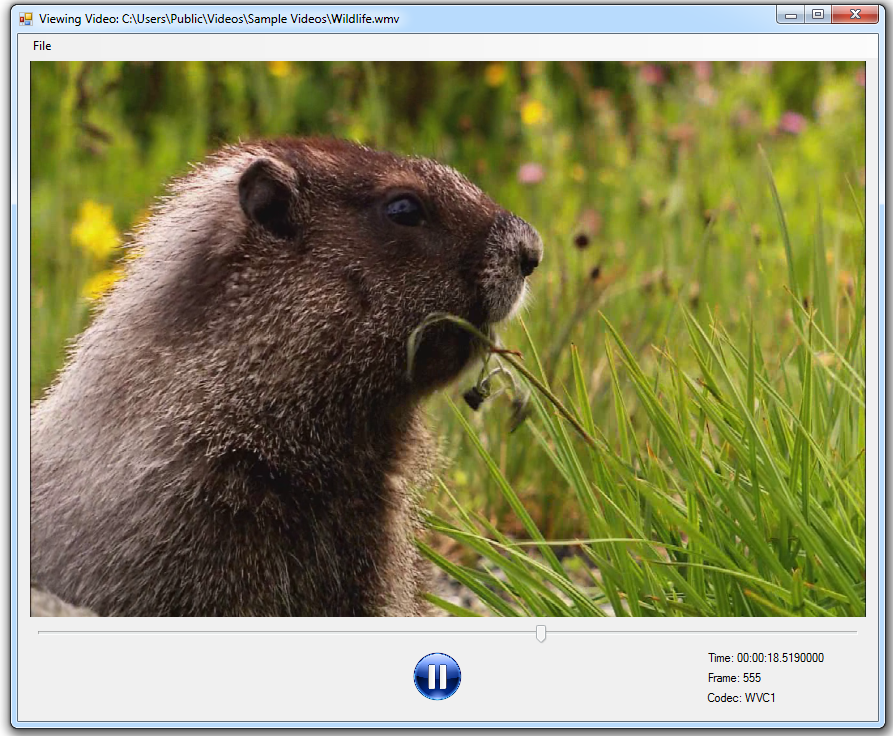The height and width of the screenshot is (736, 893).
Task: Select the Codec: WVC1 label
Action: point(741,698)
